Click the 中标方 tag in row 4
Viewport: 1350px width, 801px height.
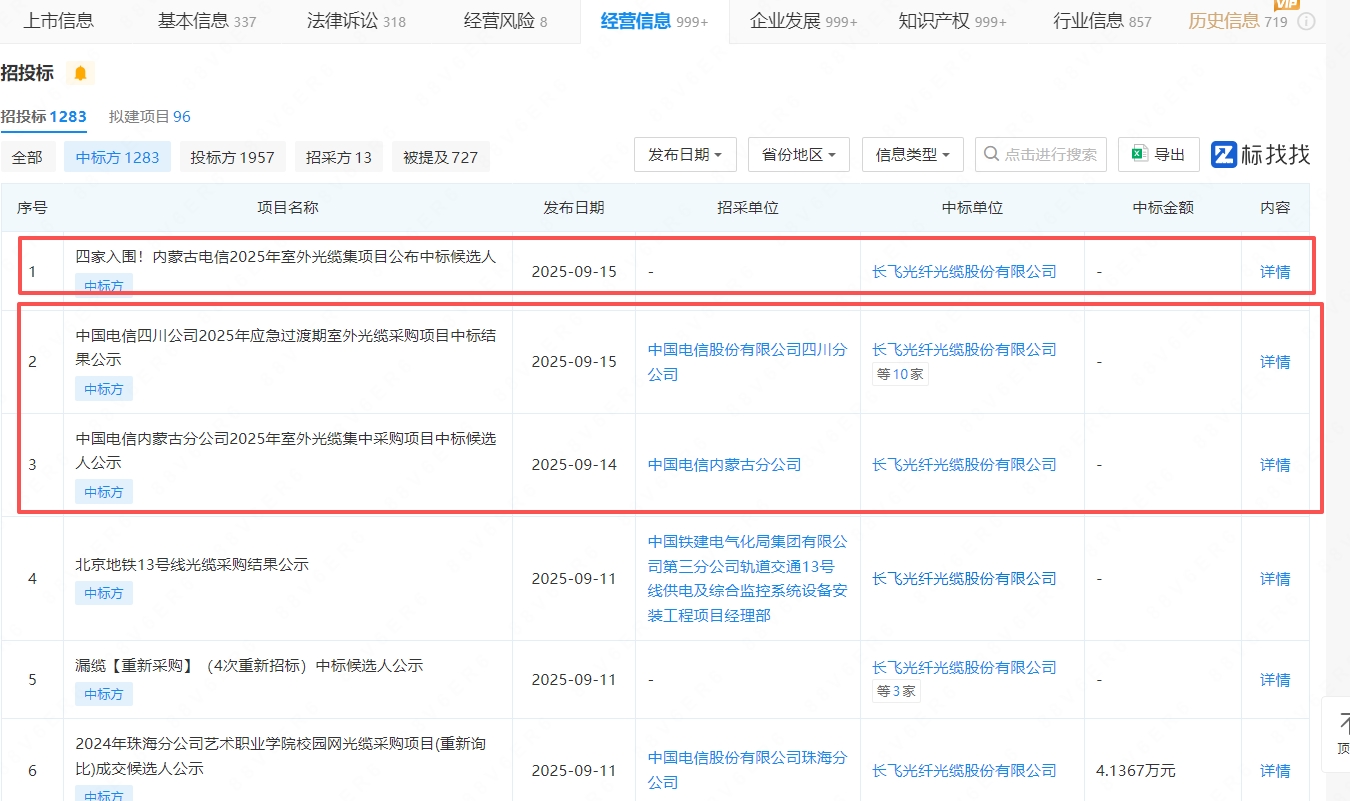coord(104,593)
